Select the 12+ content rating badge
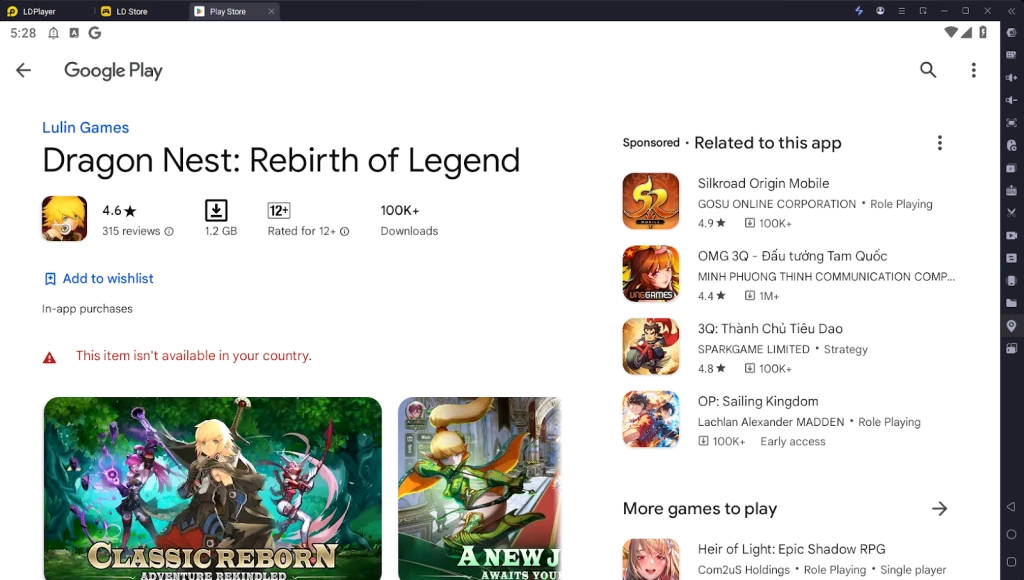 tap(279, 210)
